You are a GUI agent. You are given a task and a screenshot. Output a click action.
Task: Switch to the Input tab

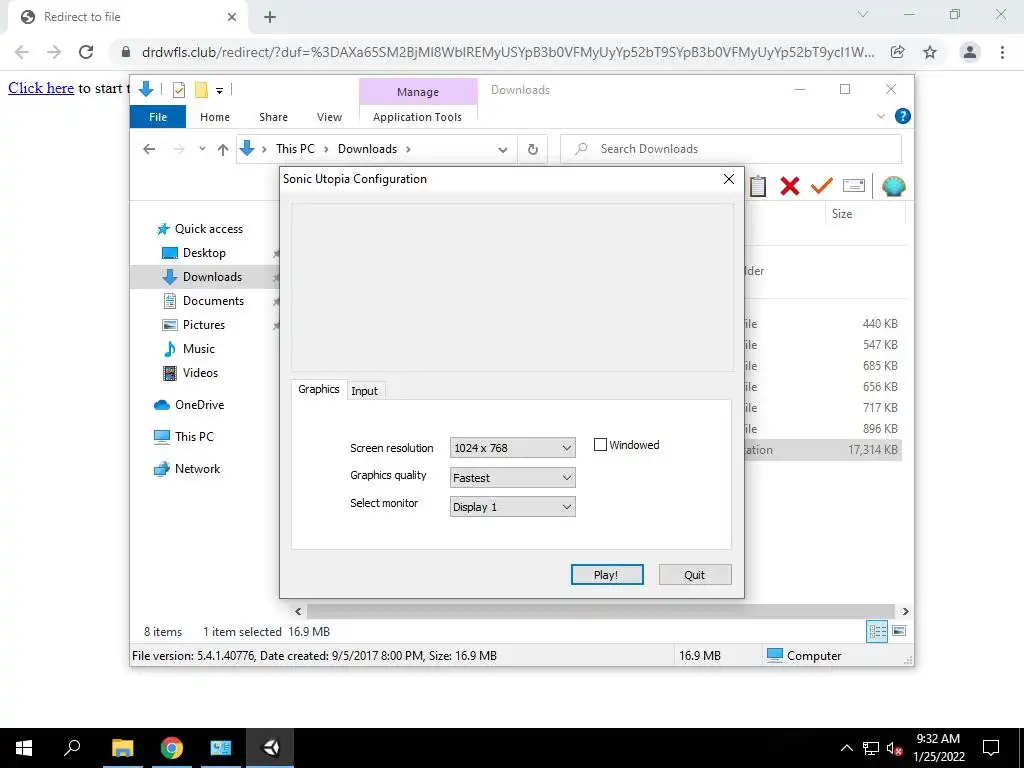click(364, 391)
